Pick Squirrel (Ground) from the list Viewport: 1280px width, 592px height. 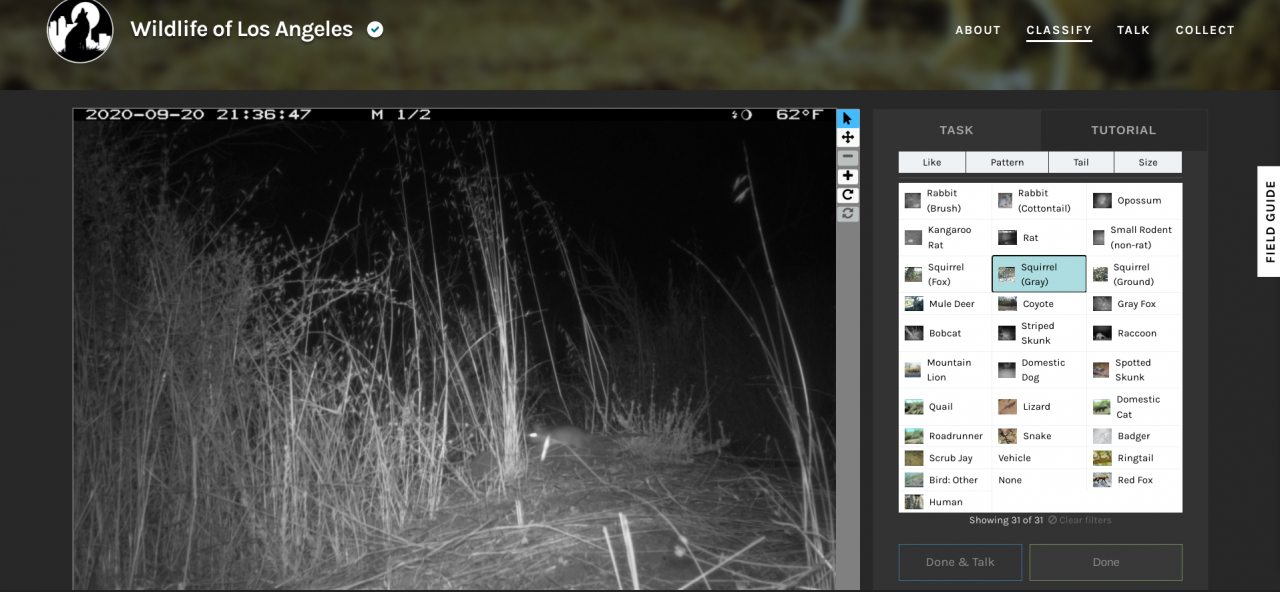pyautogui.click(x=1134, y=274)
